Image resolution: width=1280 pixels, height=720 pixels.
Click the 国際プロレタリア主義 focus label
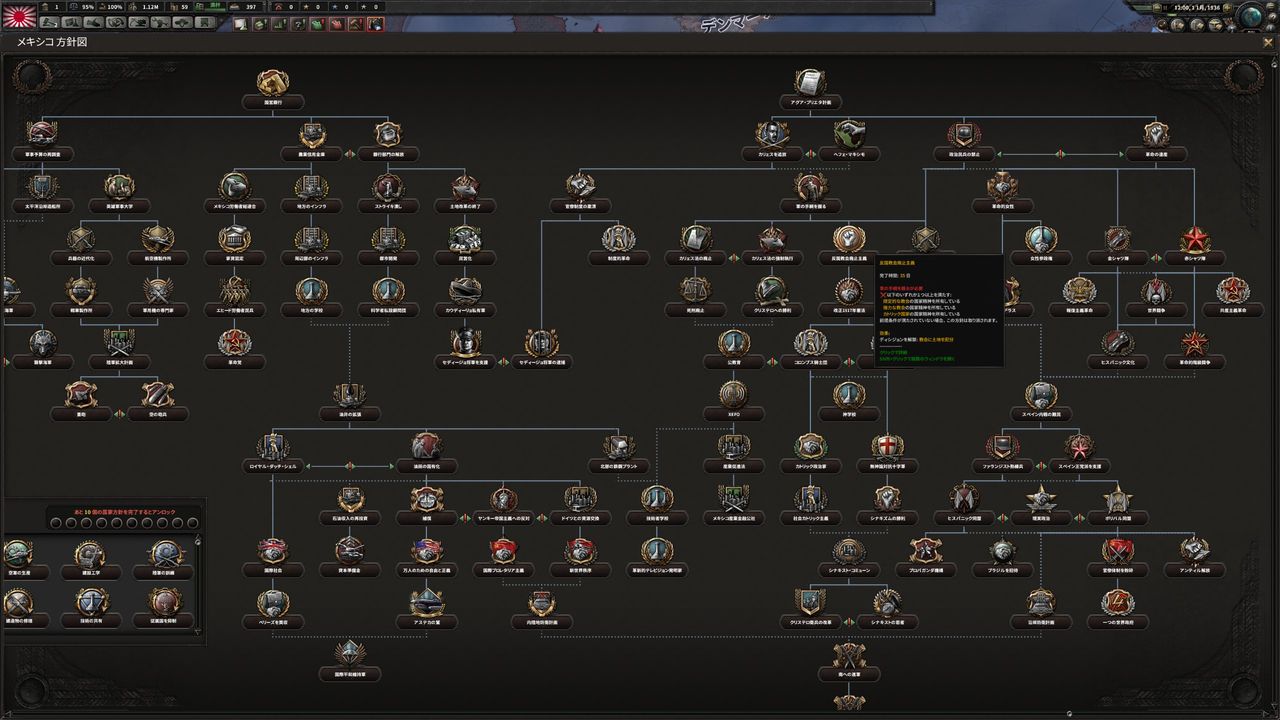point(504,571)
